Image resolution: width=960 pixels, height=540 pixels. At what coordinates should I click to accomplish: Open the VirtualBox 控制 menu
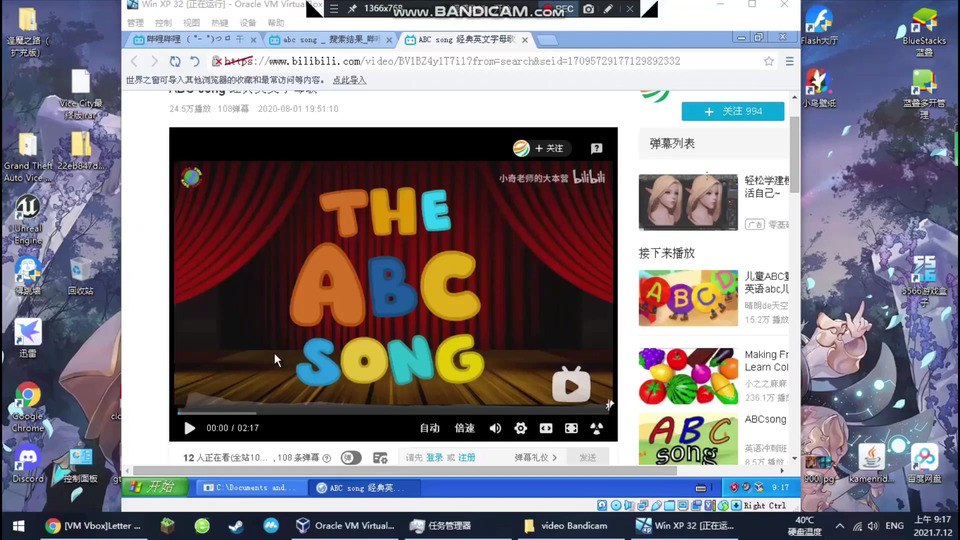point(163,23)
